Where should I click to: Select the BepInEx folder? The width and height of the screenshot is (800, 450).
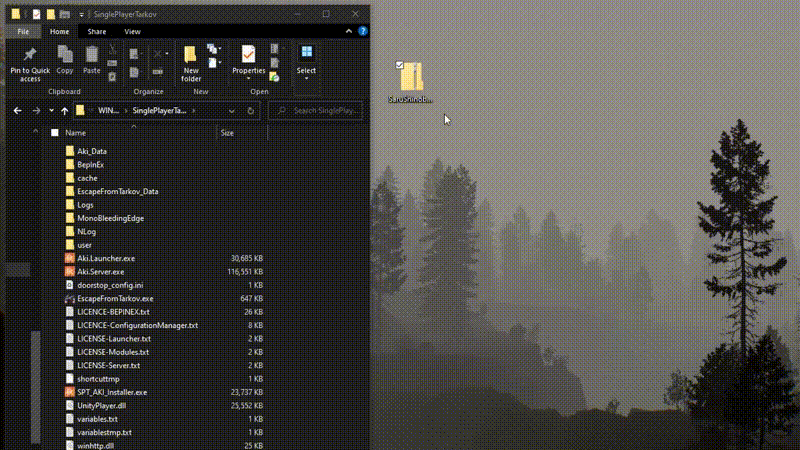tap(90, 165)
